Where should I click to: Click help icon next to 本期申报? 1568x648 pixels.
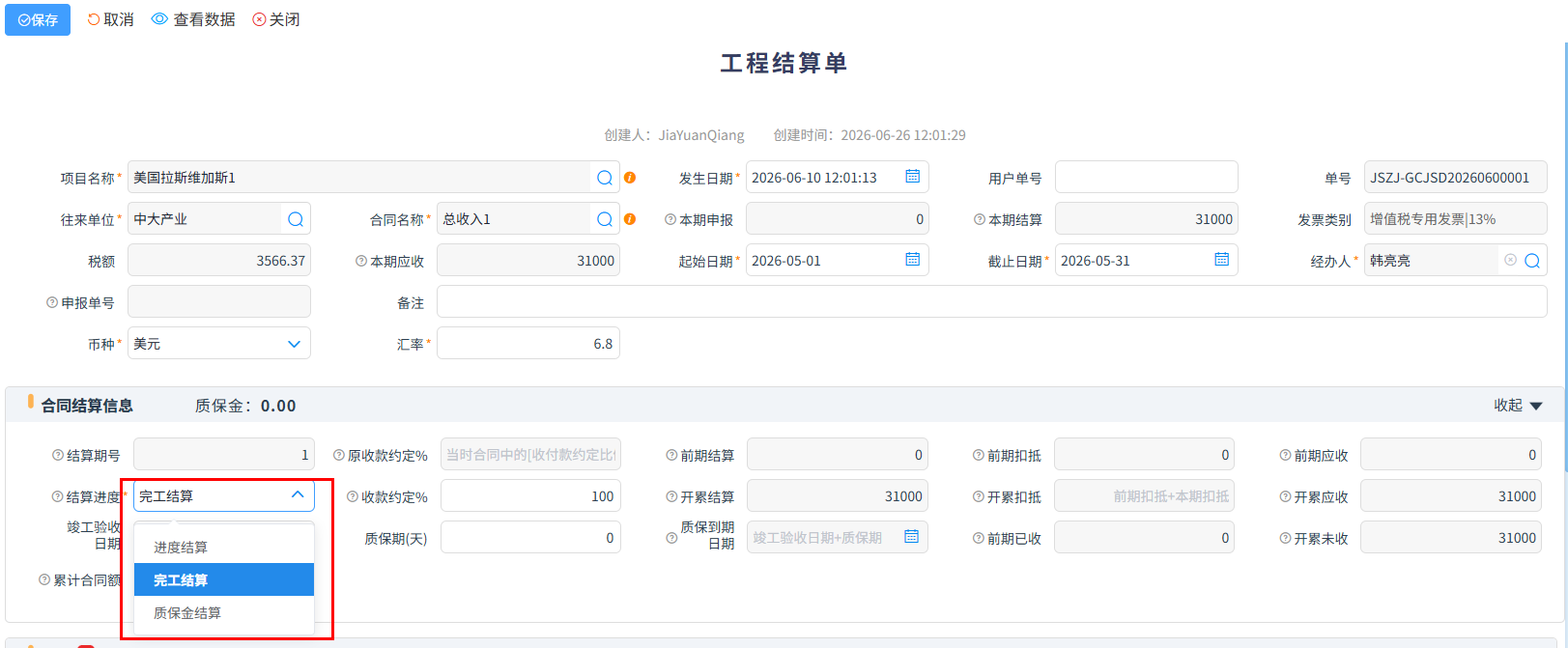pyautogui.click(x=670, y=219)
